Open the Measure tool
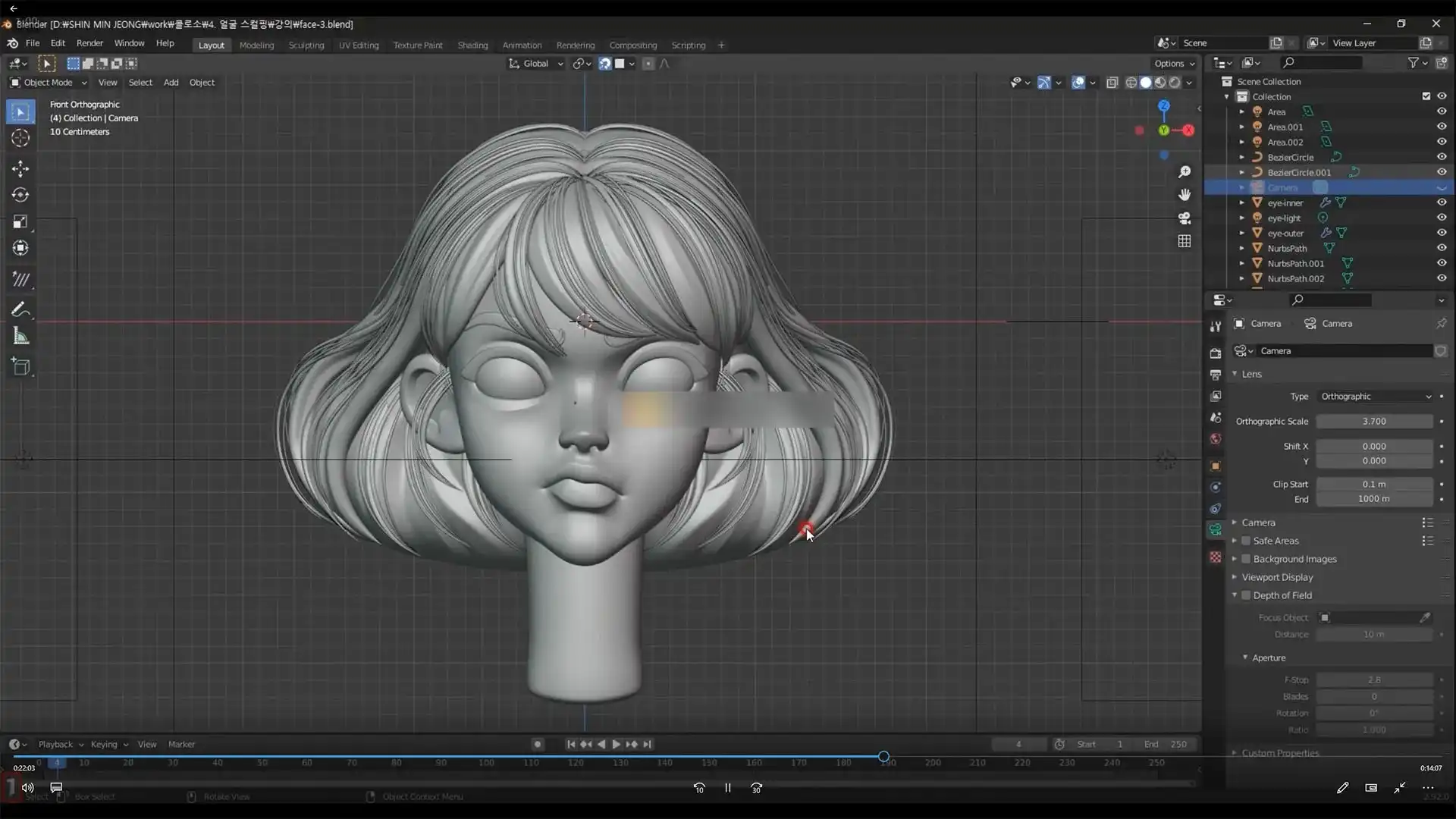Viewport: 1456px width, 819px height. pos(20,335)
